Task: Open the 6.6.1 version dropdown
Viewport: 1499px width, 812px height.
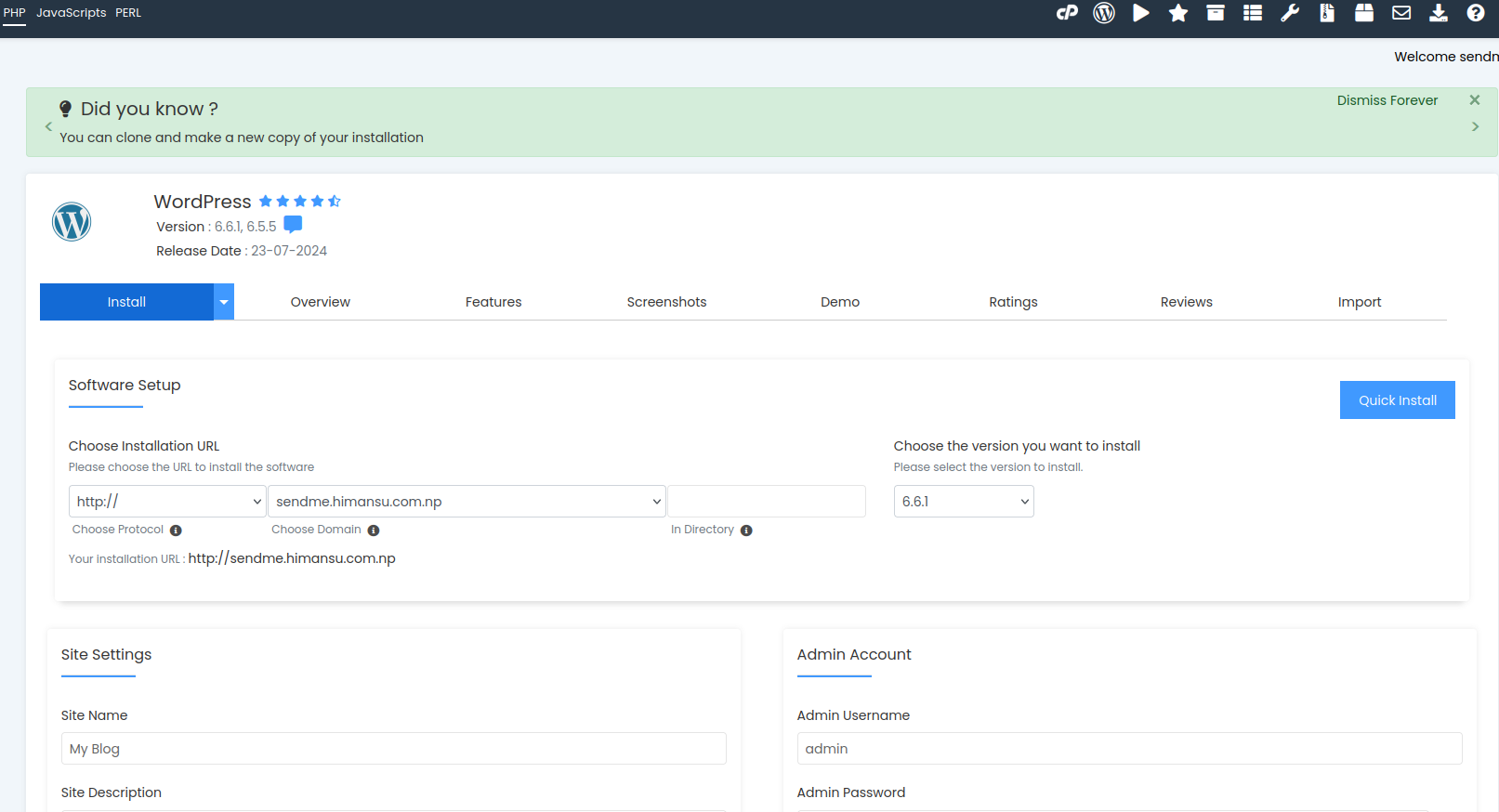Action: click(x=964, y=502)
